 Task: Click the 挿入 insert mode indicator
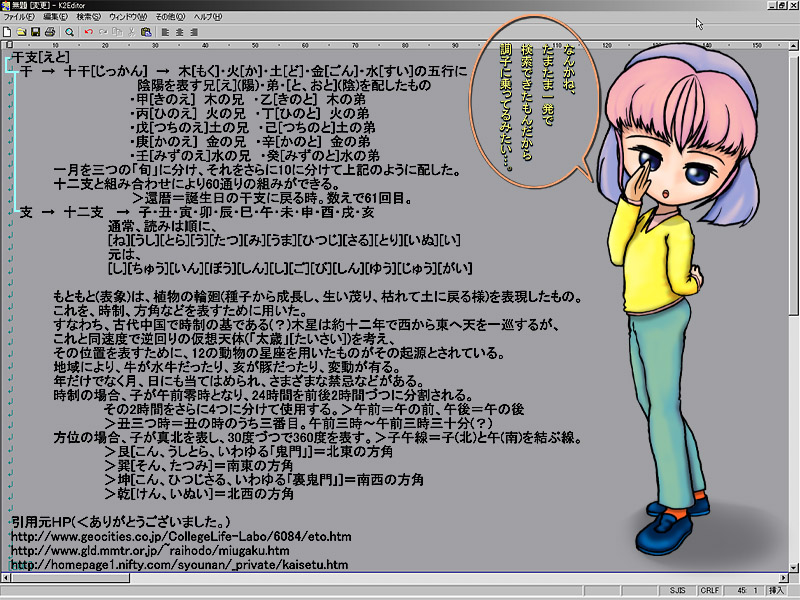[776, 590]
